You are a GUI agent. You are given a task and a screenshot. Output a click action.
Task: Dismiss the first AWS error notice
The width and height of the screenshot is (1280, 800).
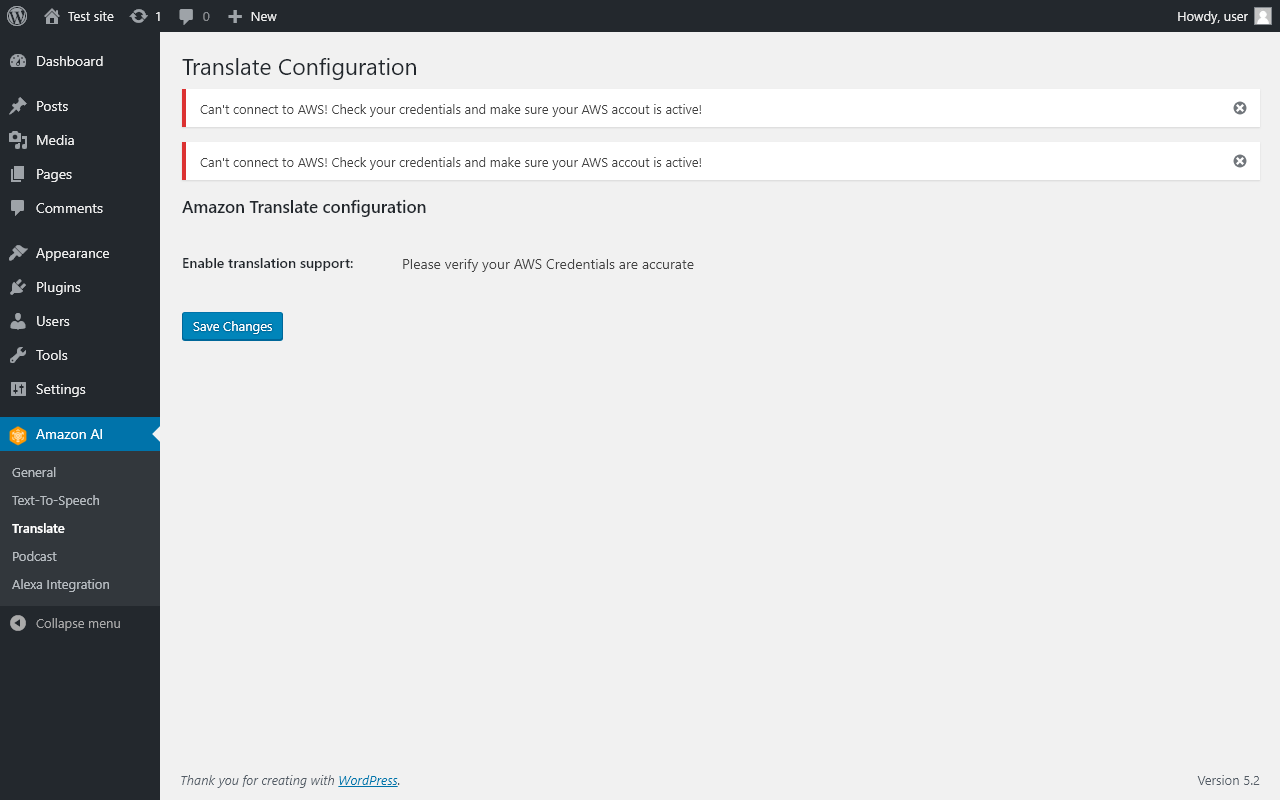tap(1240, 108)
